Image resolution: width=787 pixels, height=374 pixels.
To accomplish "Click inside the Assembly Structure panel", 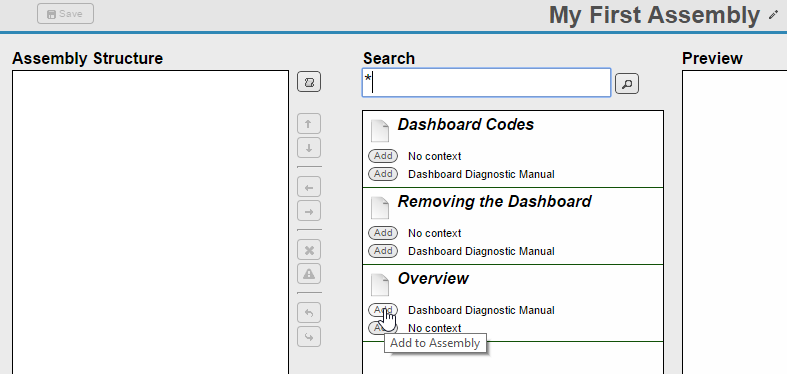I will [x=151, y=222].
